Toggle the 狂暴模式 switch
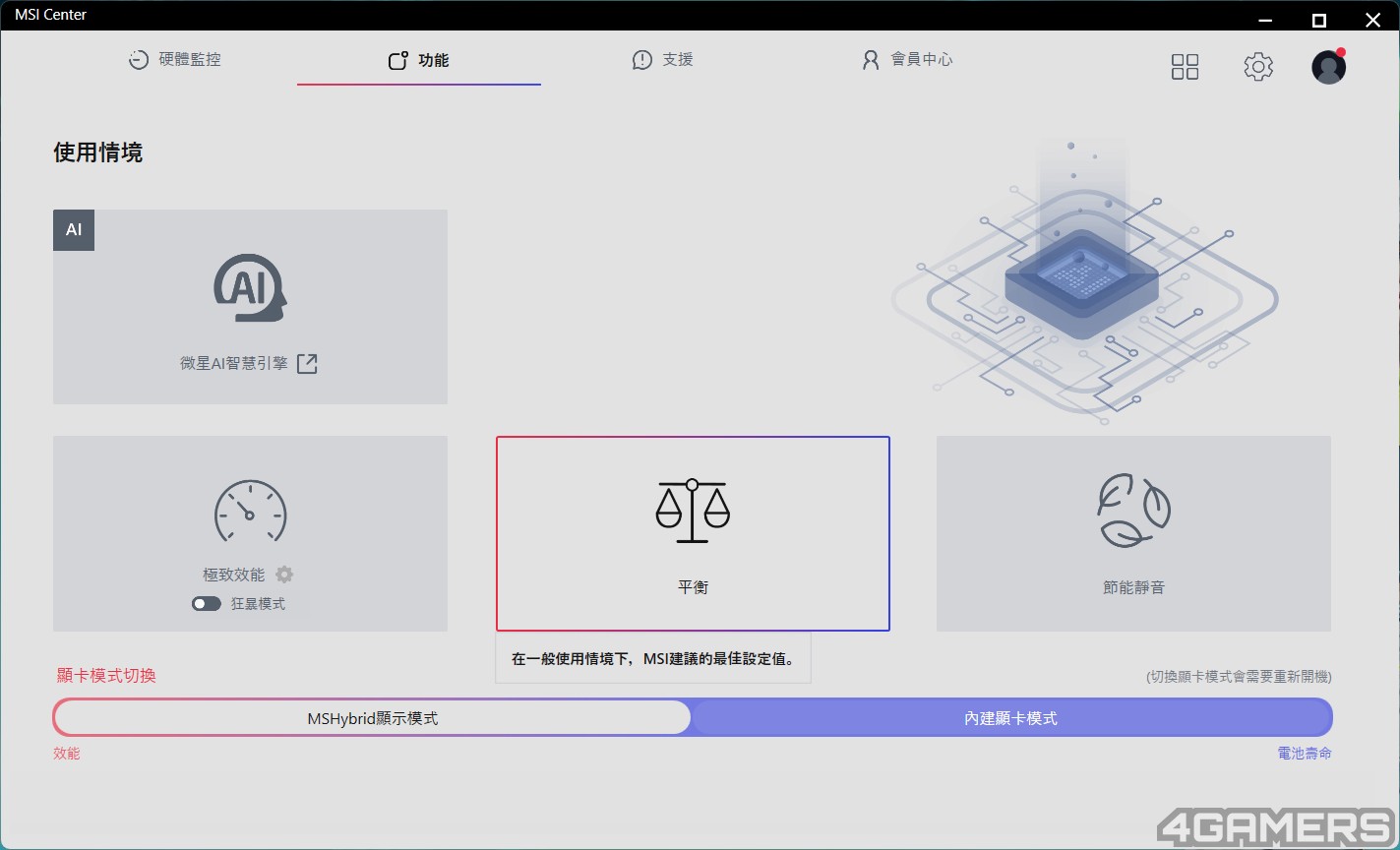Image resolution: width=1400 pixels, height=850 pixels. (x=207, y=604)
